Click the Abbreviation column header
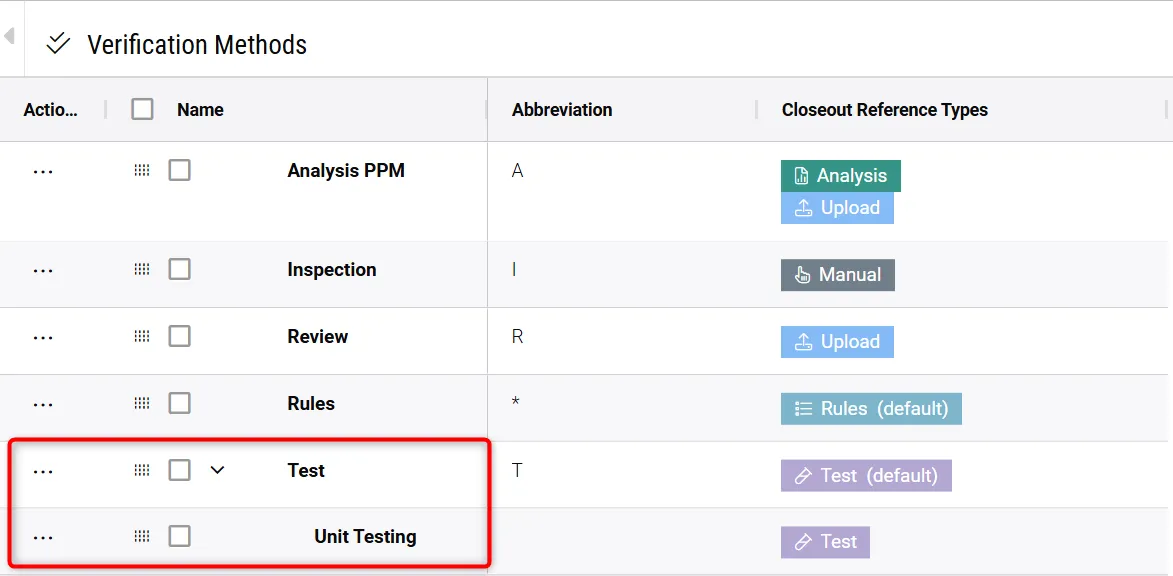 click(562, 110)
